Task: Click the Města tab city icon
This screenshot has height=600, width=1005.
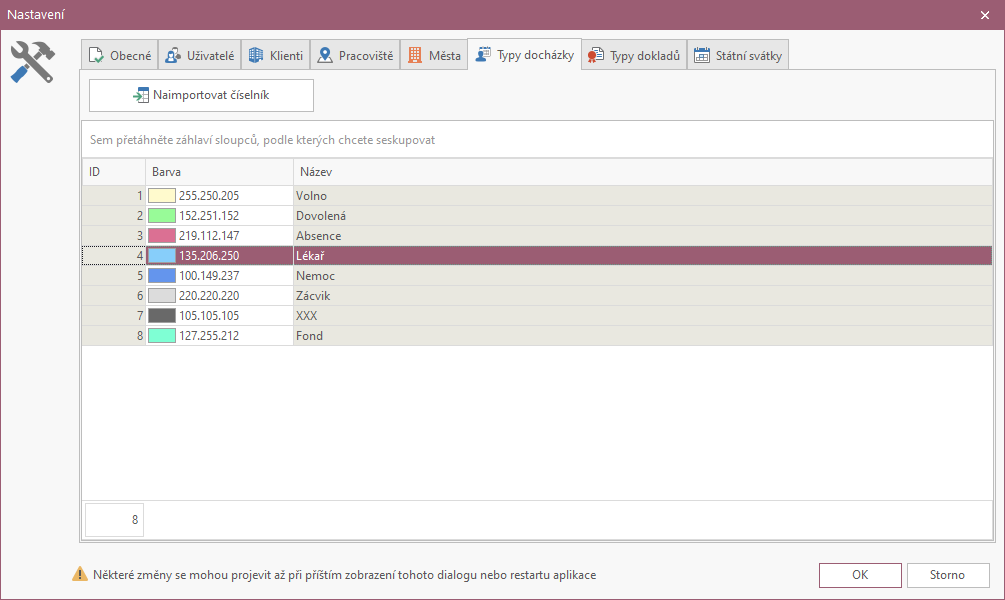Action: [415, 56]
